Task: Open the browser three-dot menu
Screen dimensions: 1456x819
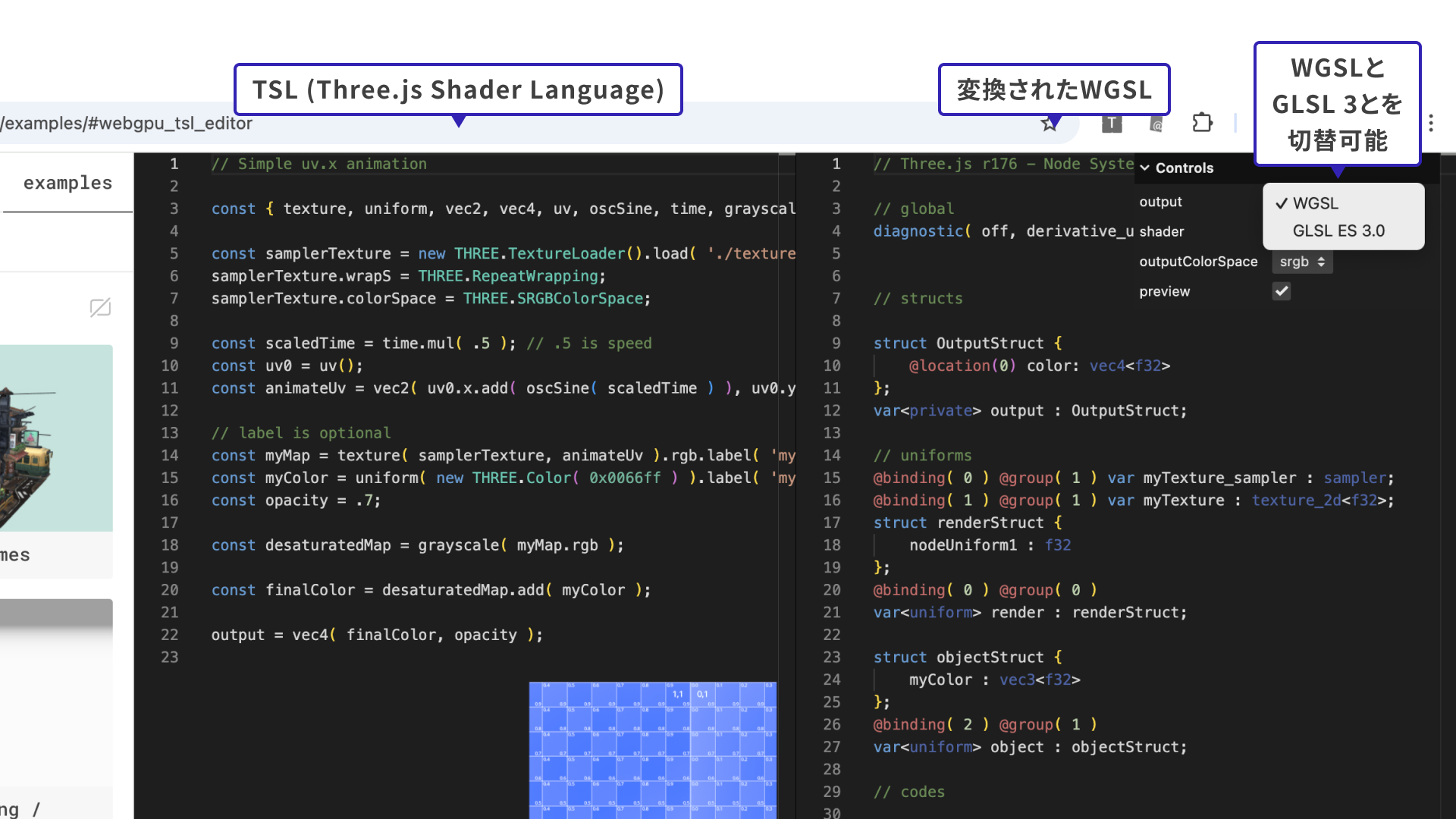Action: click(x=1431, y=123)
